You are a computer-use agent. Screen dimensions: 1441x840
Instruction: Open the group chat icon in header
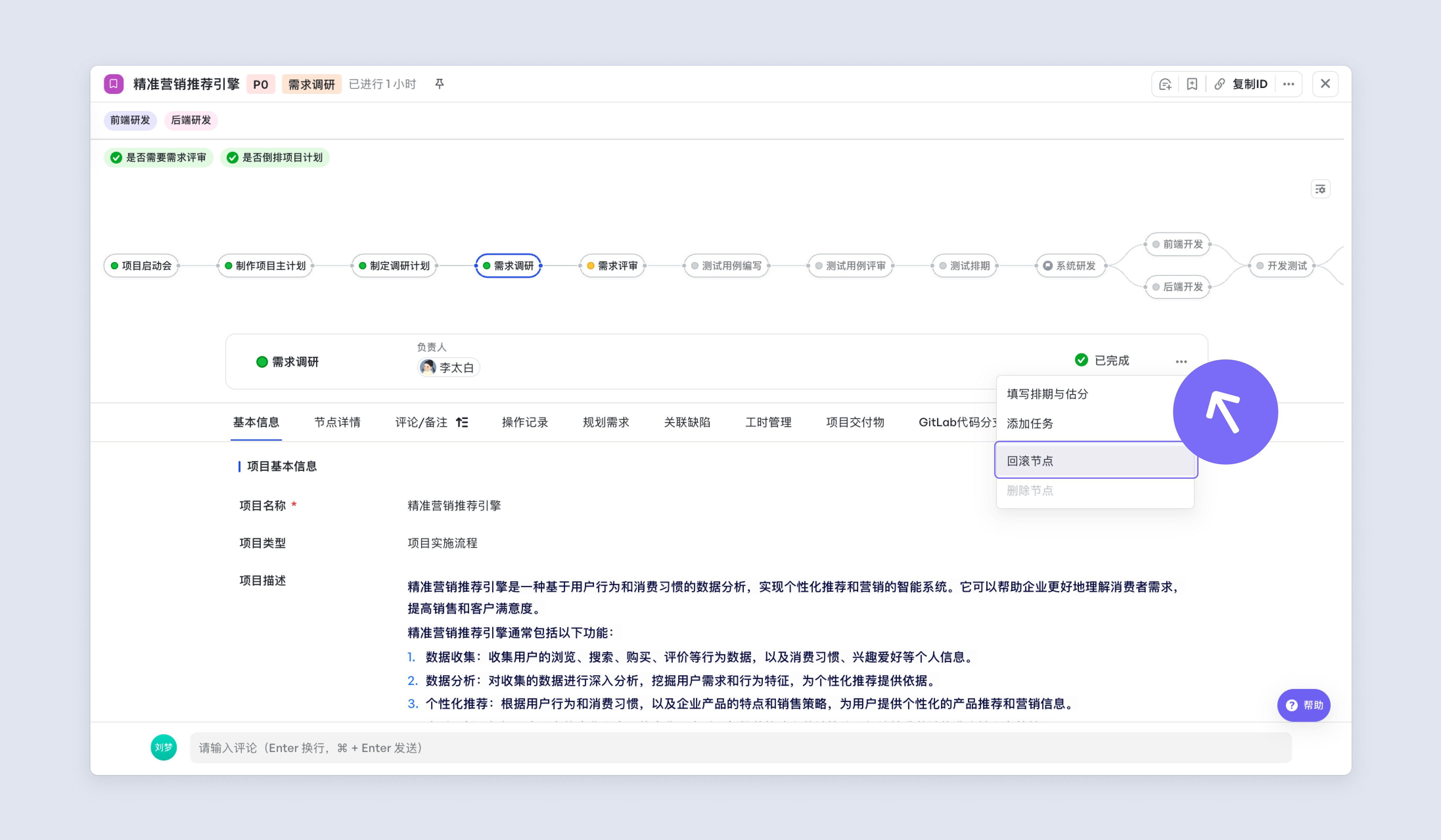pos(1165,85)
